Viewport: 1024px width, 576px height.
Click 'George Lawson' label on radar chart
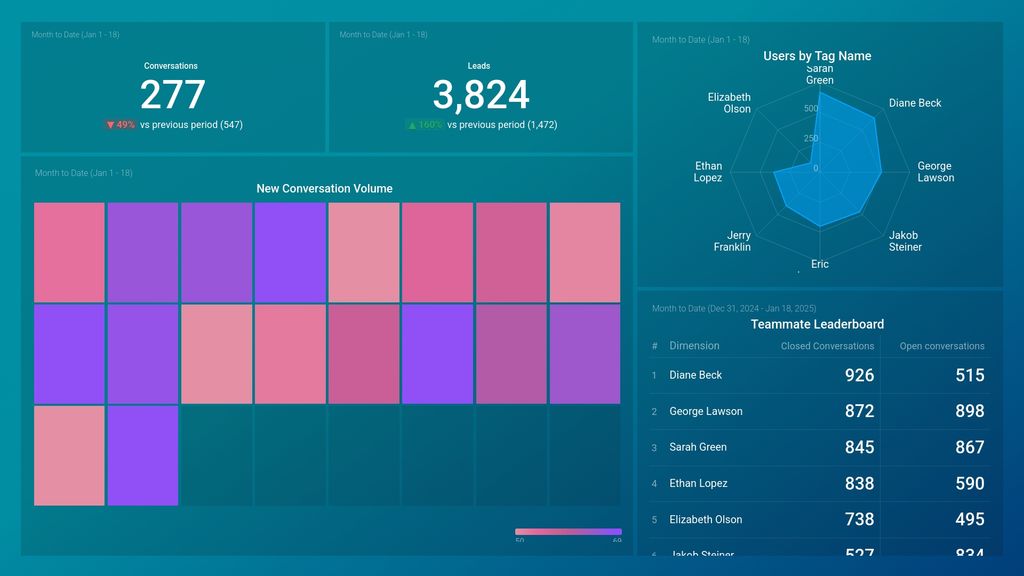pyautogui.click(x=936, y=172)
